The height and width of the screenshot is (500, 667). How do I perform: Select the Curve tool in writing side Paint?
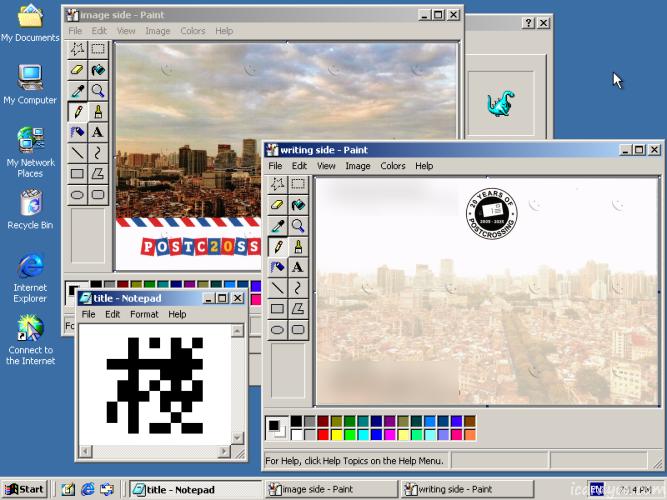[x=298, y=288]
